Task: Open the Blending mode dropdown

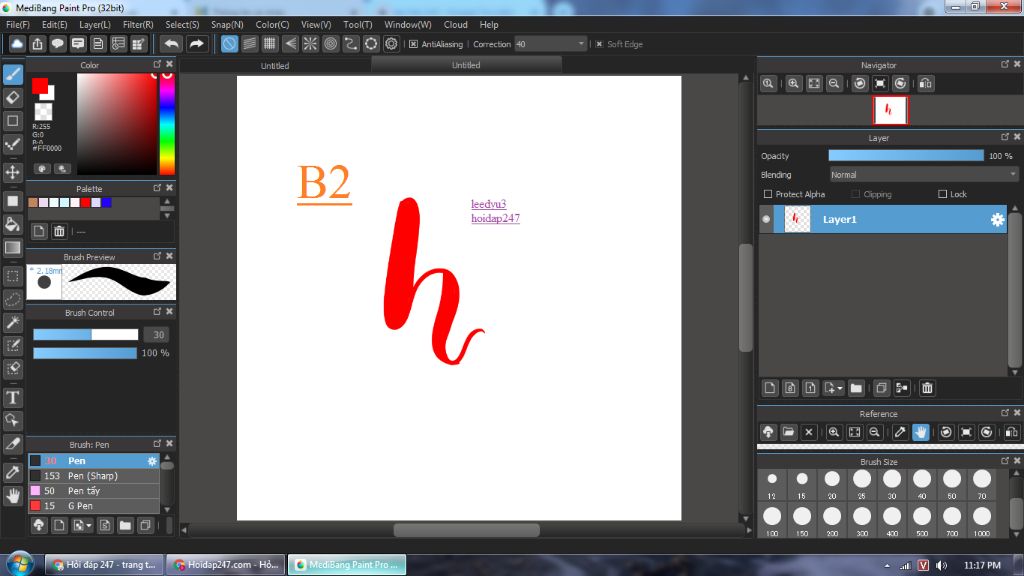Action: tap(923, 175)
